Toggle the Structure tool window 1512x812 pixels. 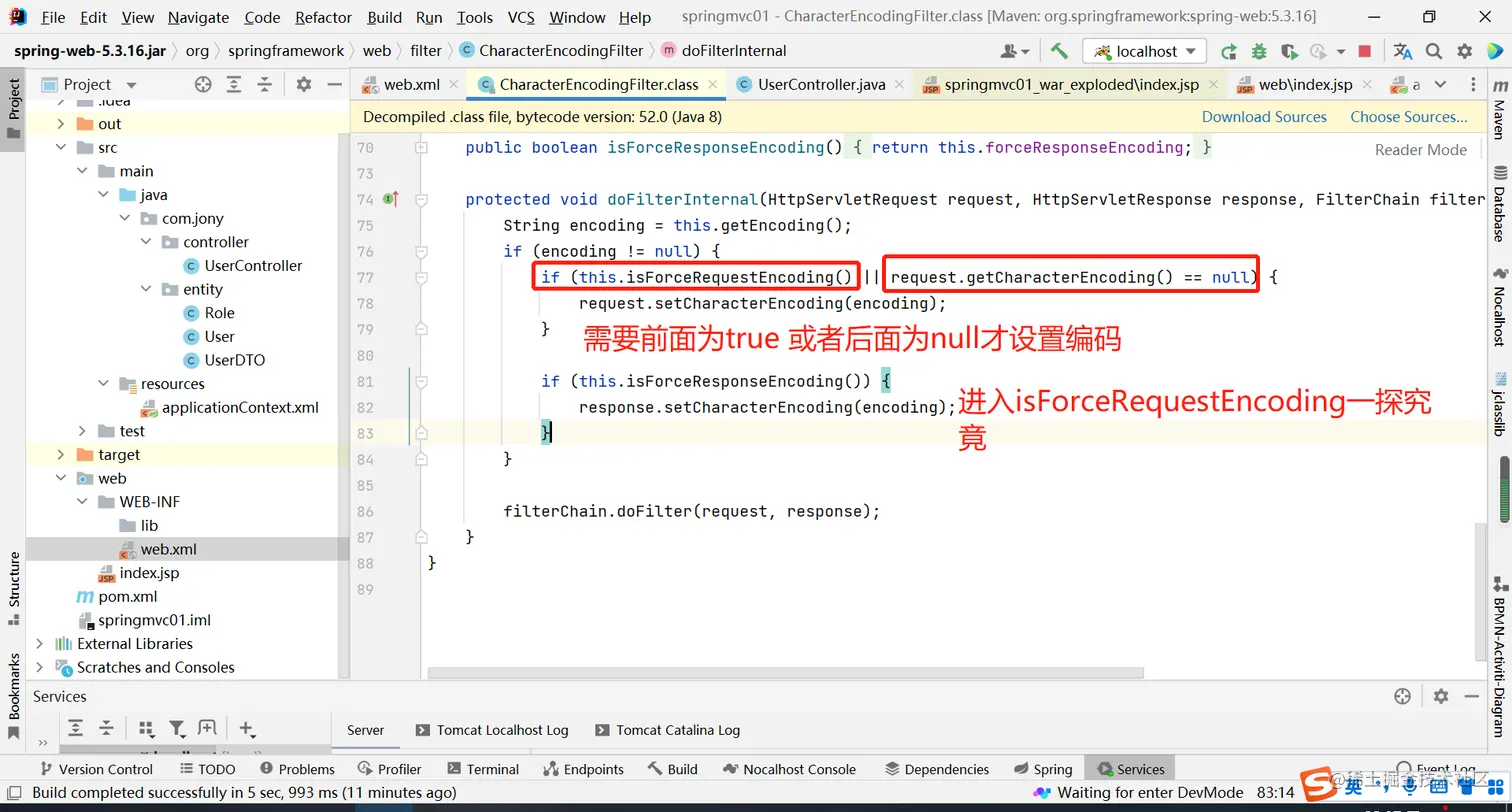coord(13,587)
